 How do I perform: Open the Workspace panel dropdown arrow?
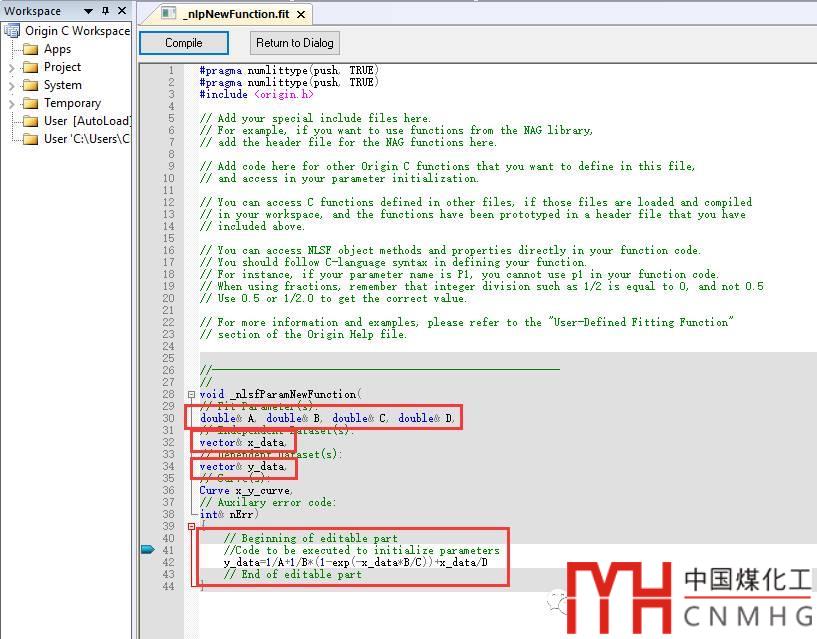88,11
